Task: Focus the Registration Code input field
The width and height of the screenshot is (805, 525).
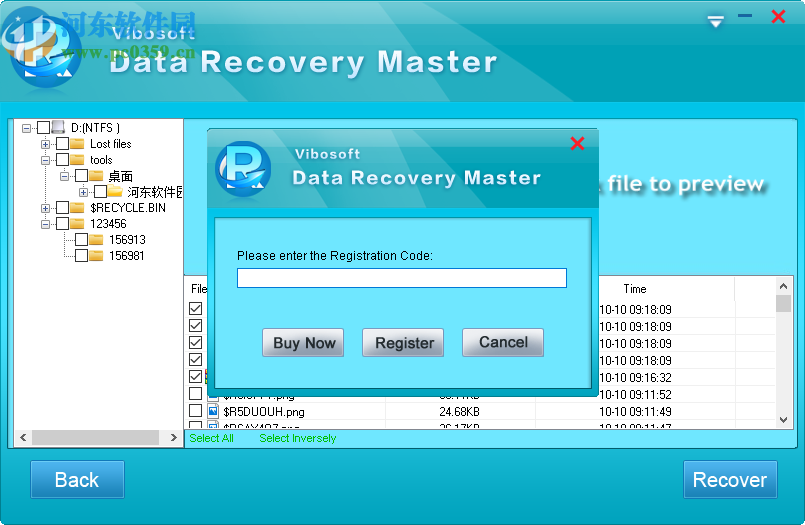Action: click(401, 278)
